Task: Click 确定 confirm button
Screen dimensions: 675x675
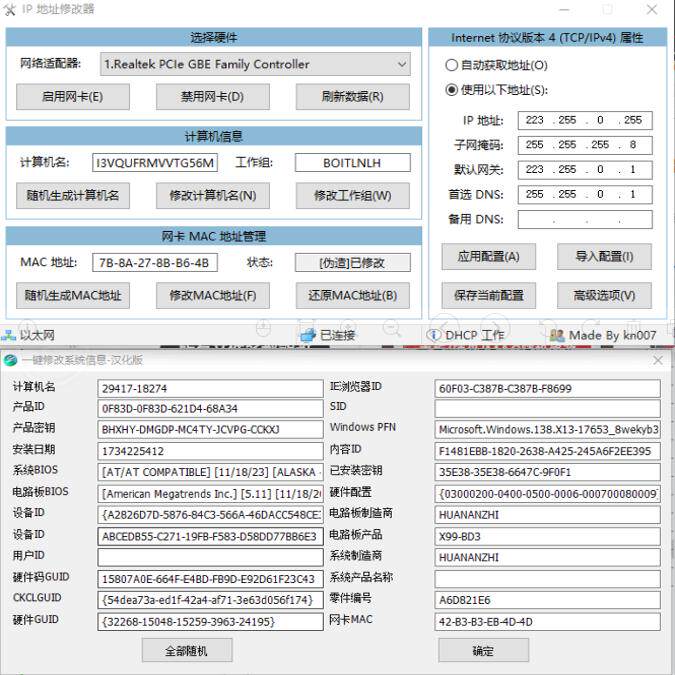Action: point(483,650)
